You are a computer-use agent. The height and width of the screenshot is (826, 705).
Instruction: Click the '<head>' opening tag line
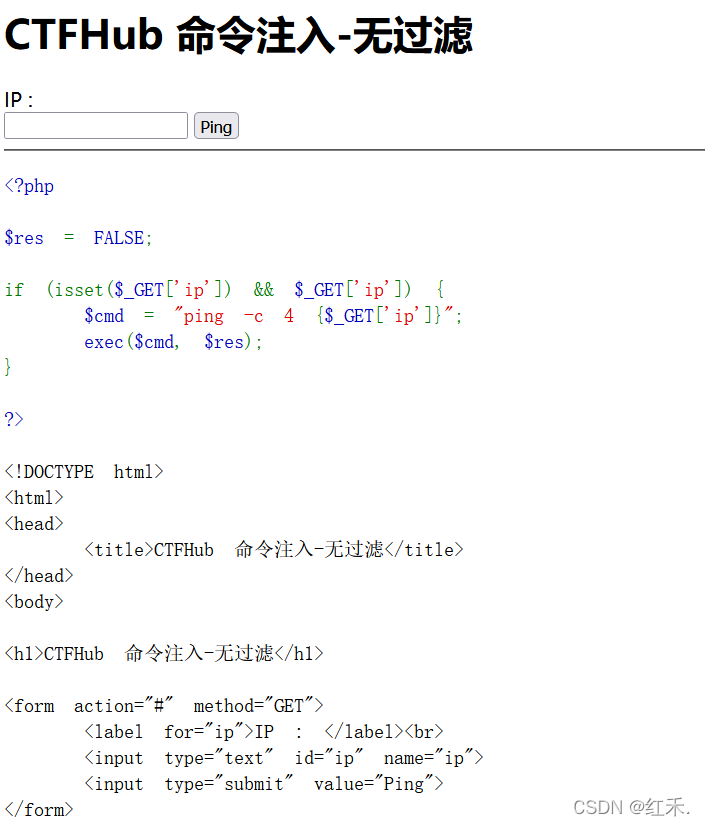point(34,524)
